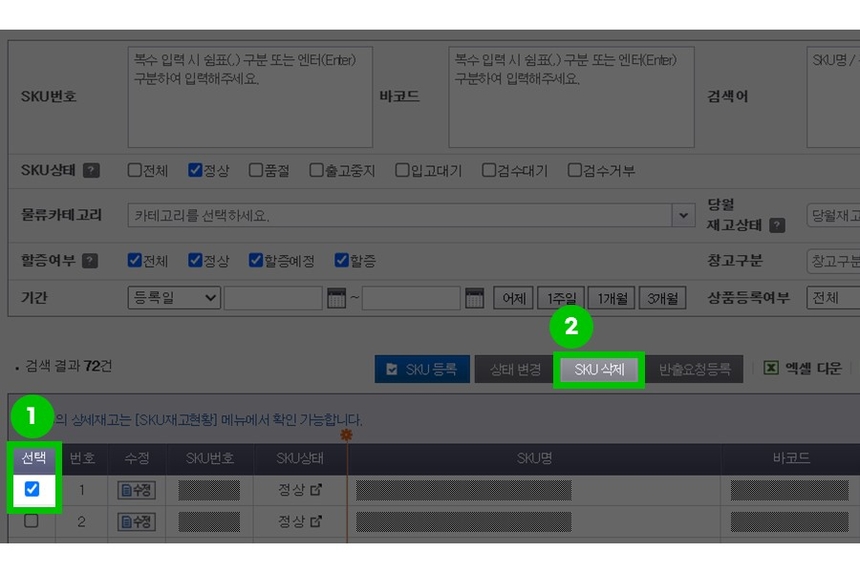Uncheck 전체 under 할증여부
Image resolution: width=860 pixels, height=573 pixels.
pyautogui.click(x=134, y=260)
